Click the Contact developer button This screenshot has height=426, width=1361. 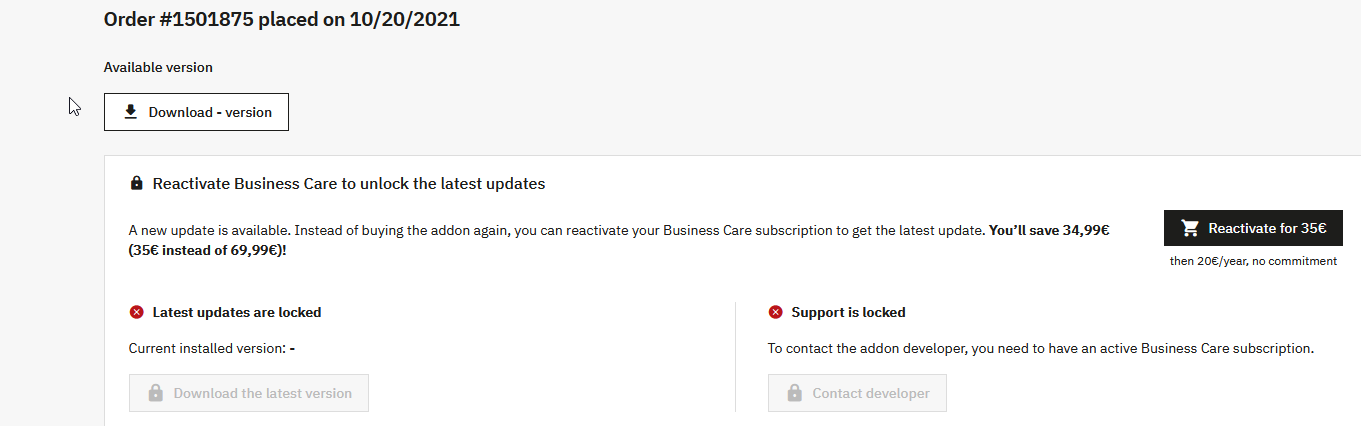click(x=857, y=393)
